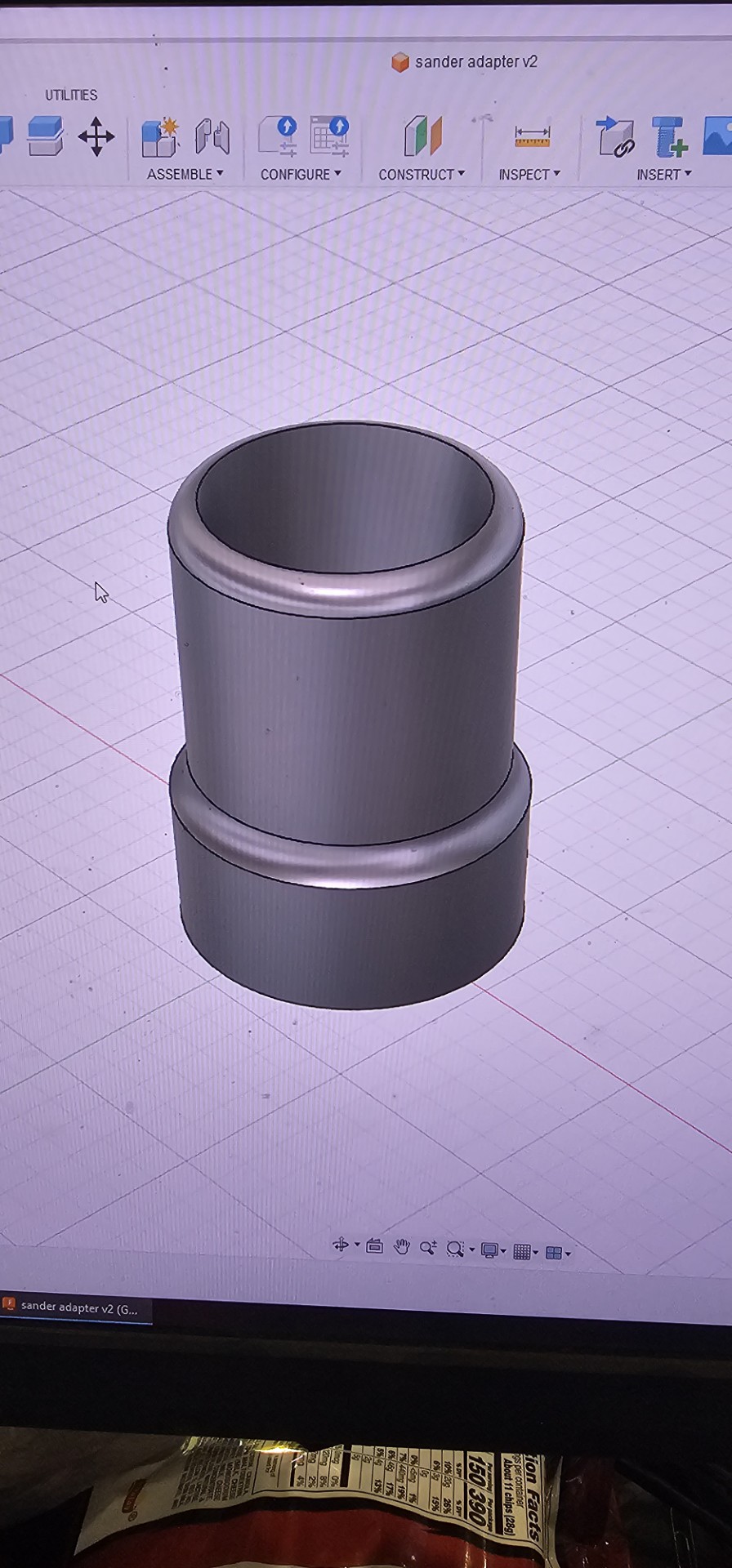Expand the CONFIGURE dropdown menu
The height and width of the screenshot is (1568, 732).
tap(301, 174)
